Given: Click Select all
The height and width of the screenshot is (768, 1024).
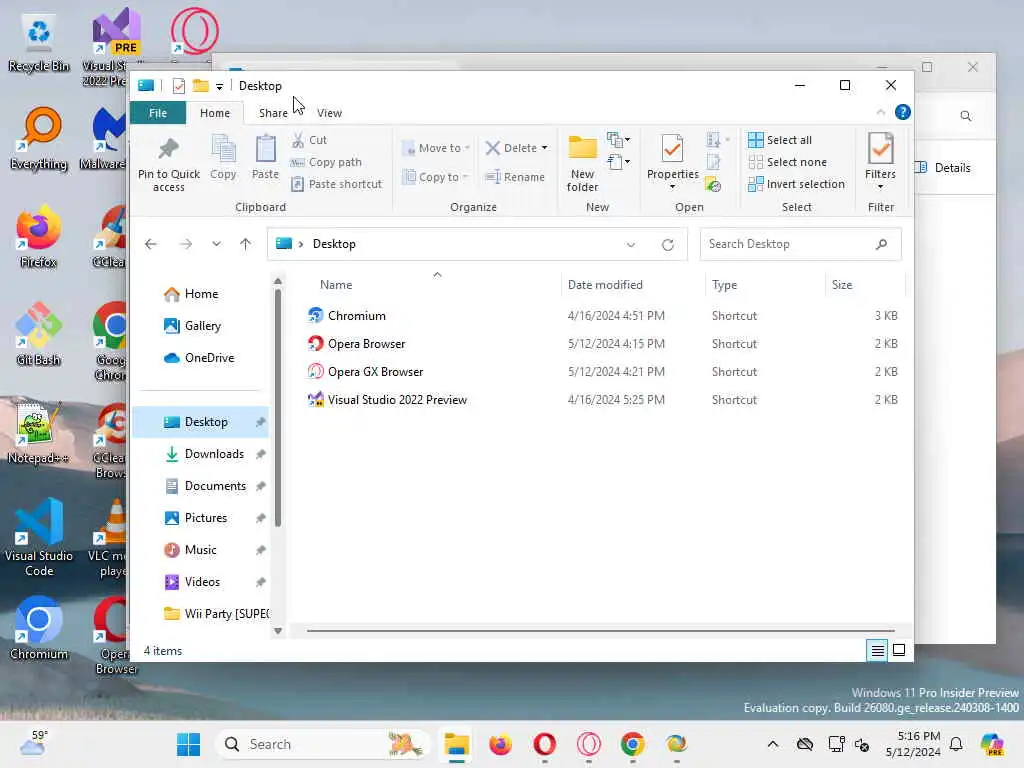Looking at the screenshot, I should tap(780, 140).
